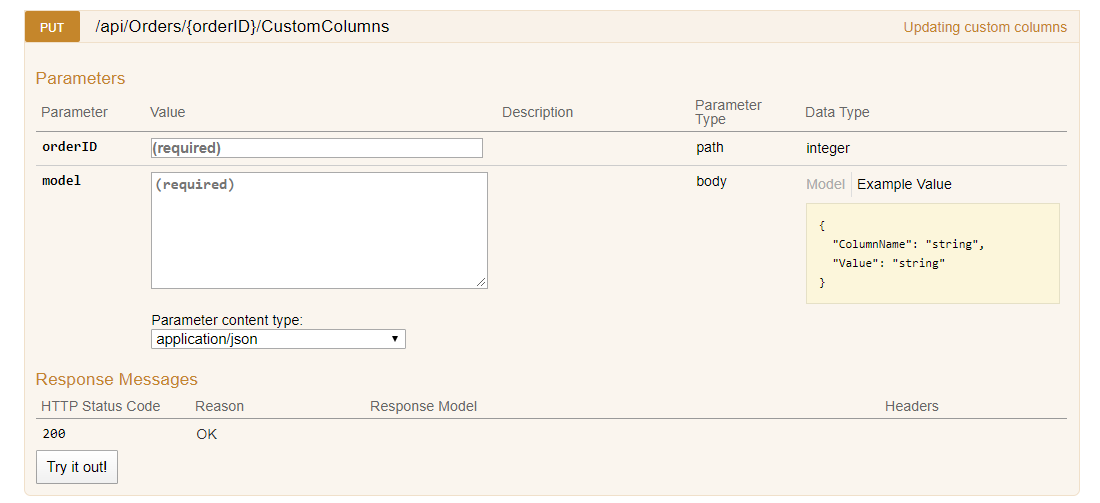
Task: Click the Data Type column header
Action: (x=837, y=112)
